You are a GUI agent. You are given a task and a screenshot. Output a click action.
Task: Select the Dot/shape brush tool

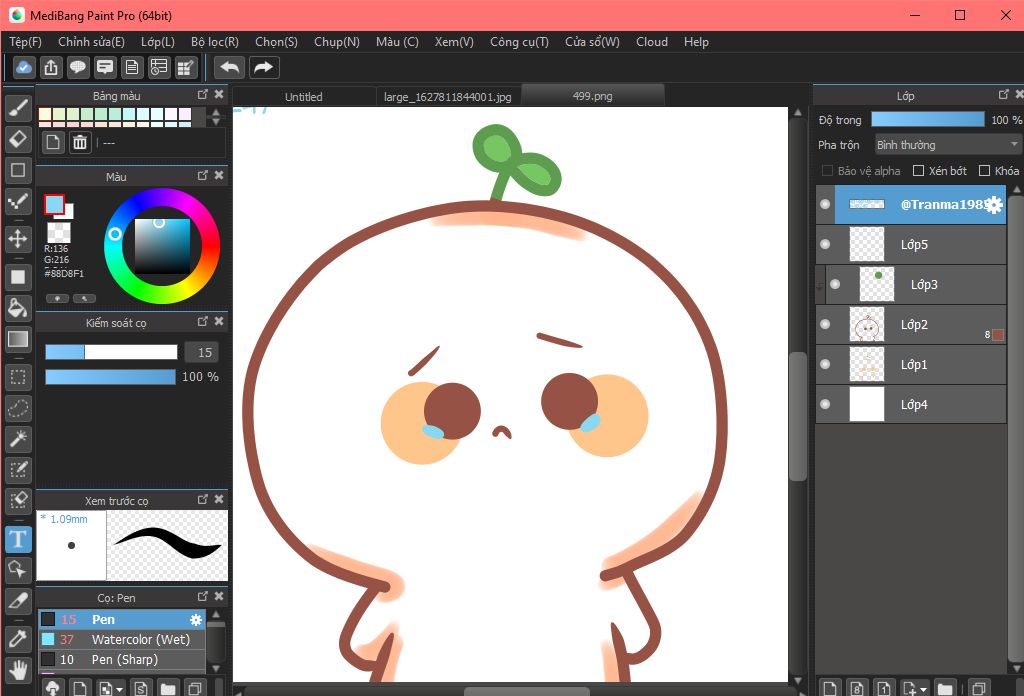(x=18, y=202)
